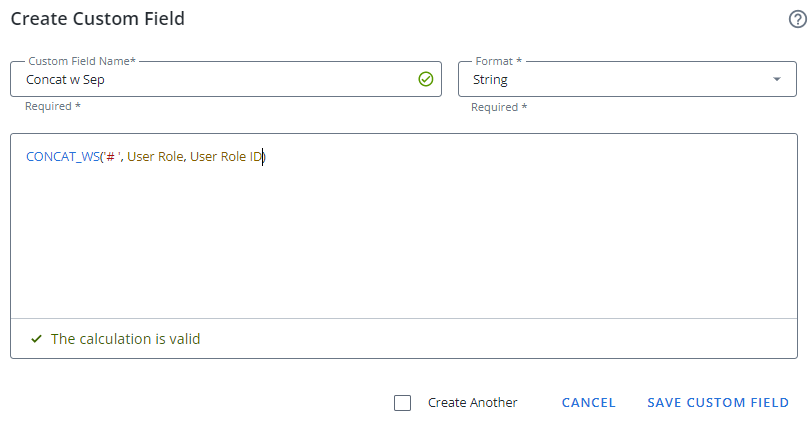Click the green checkmark in name field
The width and height of the screenshot is (810, 425).
pos(426,80)
